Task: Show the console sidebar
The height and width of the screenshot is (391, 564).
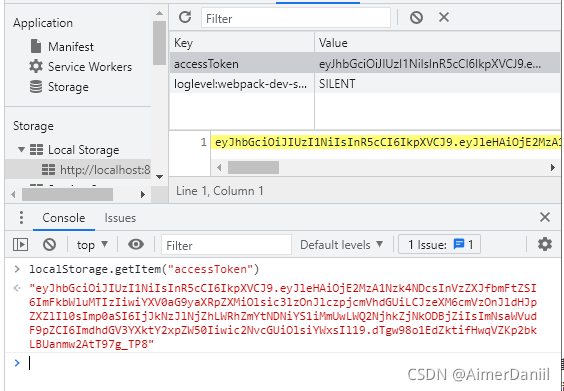Action: (x=21, y=245)
